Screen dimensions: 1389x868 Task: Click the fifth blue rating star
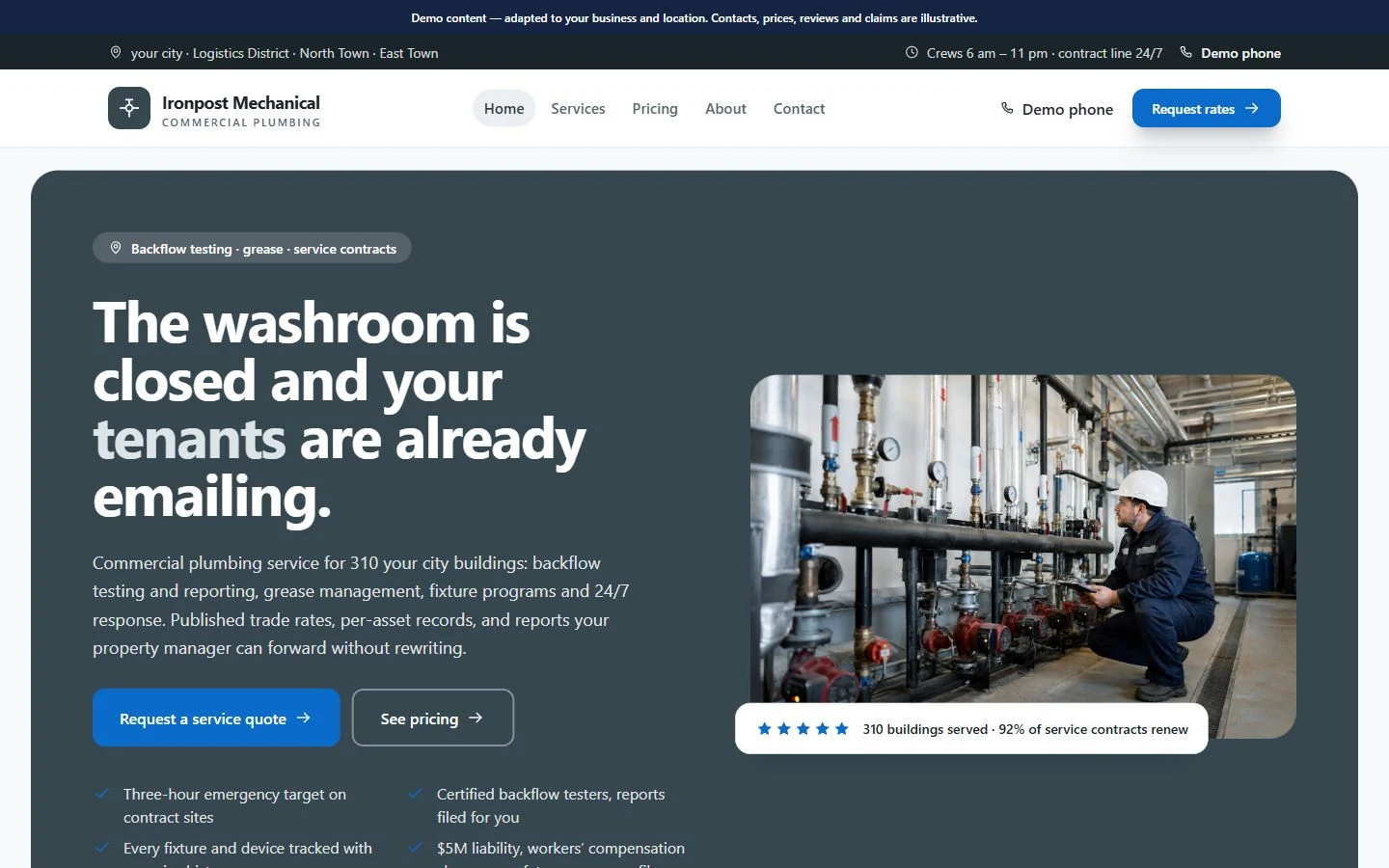click(842, 728)
